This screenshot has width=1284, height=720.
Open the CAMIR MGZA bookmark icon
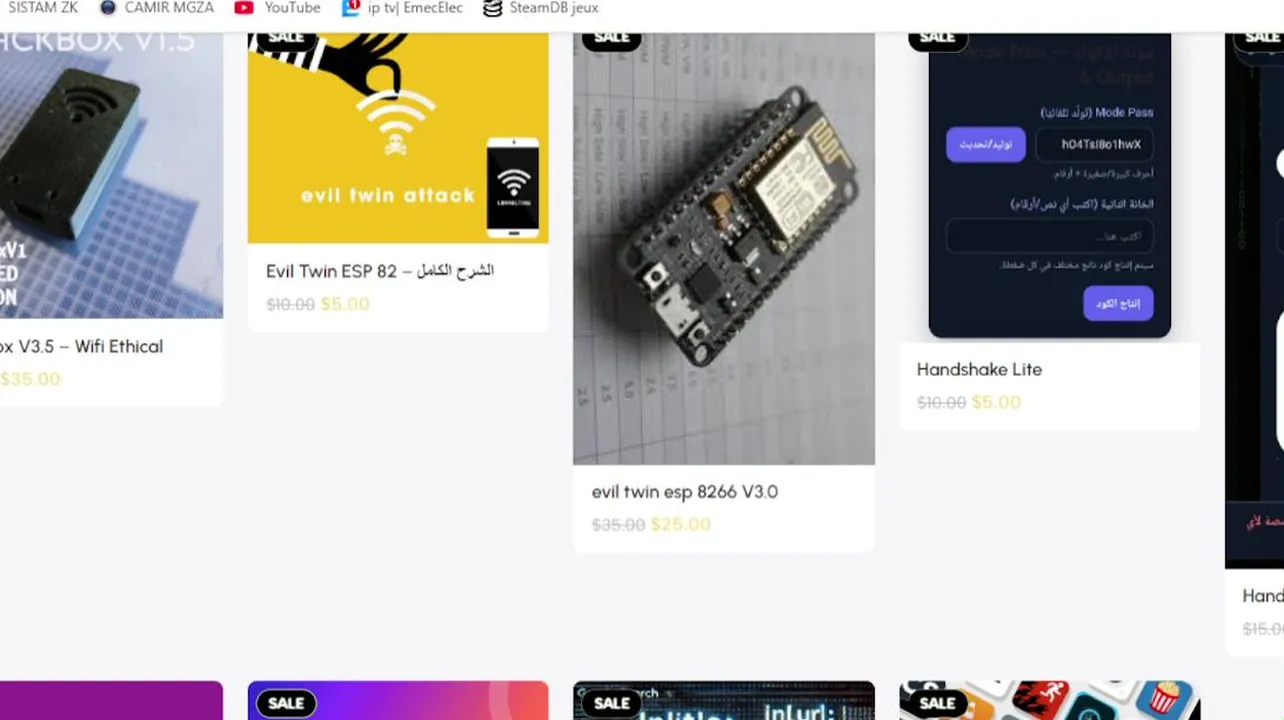click(x=108, y=8)
